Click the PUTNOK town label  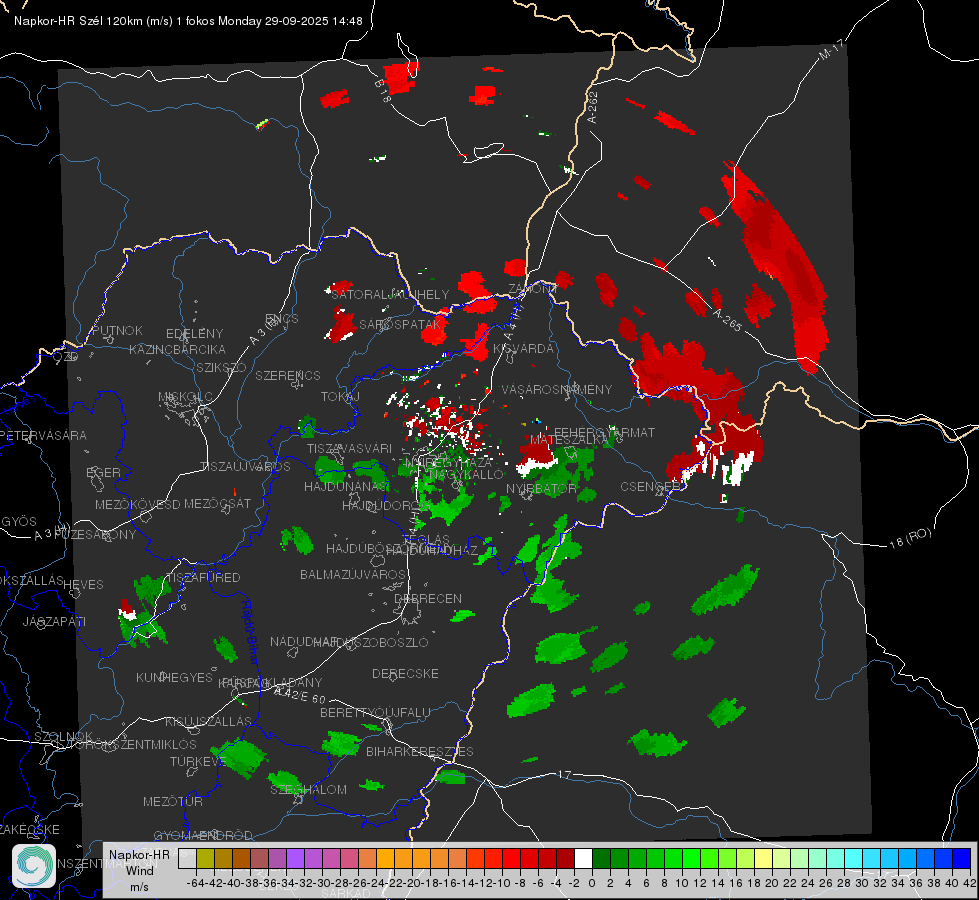click(117, 331)
